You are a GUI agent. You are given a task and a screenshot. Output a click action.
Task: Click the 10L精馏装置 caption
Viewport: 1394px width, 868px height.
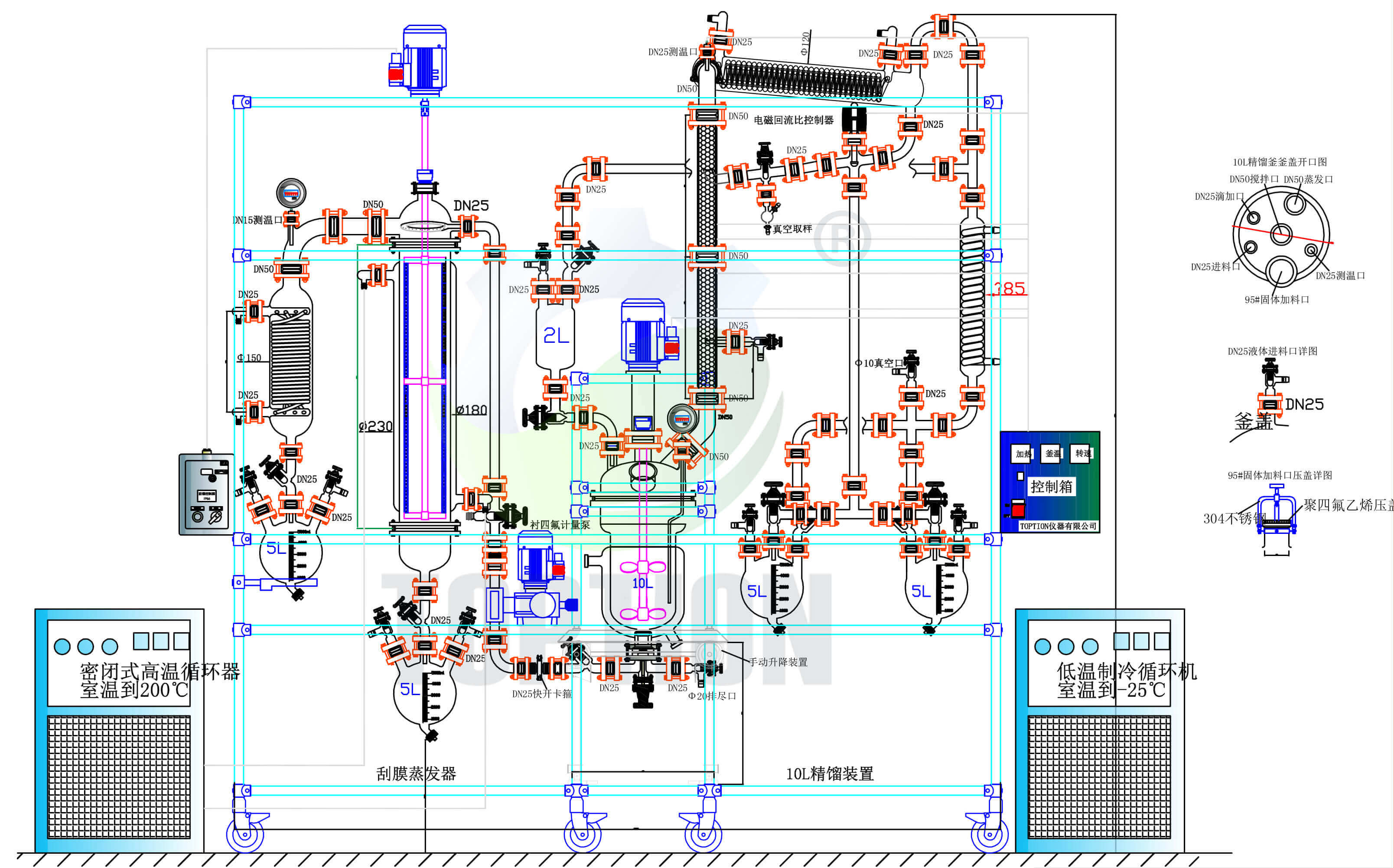pos(830,774)
